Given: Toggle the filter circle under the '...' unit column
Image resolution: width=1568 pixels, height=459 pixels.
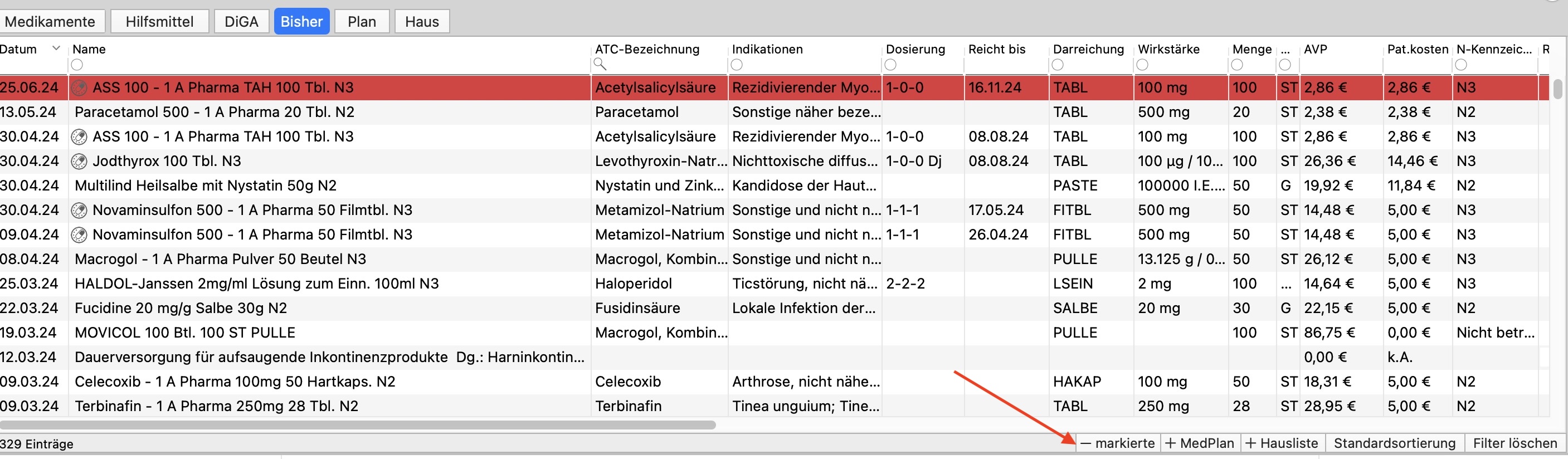Looking at the screenshot, I should pos(1285,65).
